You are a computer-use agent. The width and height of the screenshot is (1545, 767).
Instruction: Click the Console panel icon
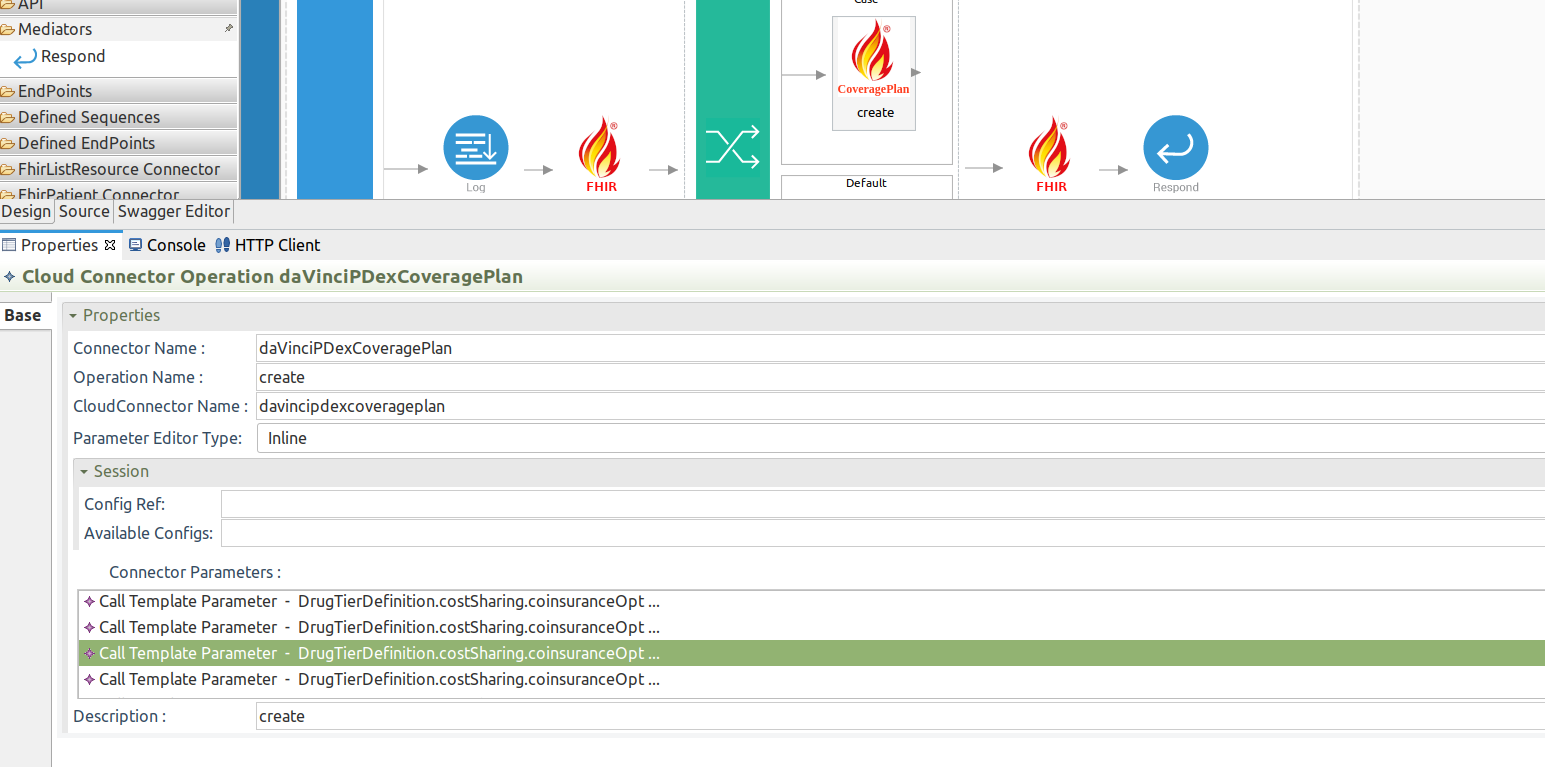click(166, 244)
